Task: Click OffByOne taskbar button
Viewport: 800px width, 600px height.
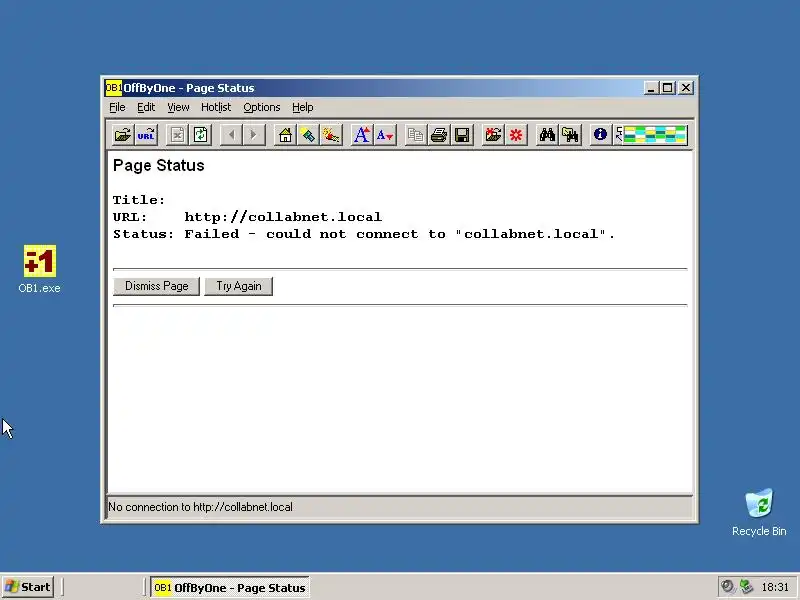Action: click(230, 587)
